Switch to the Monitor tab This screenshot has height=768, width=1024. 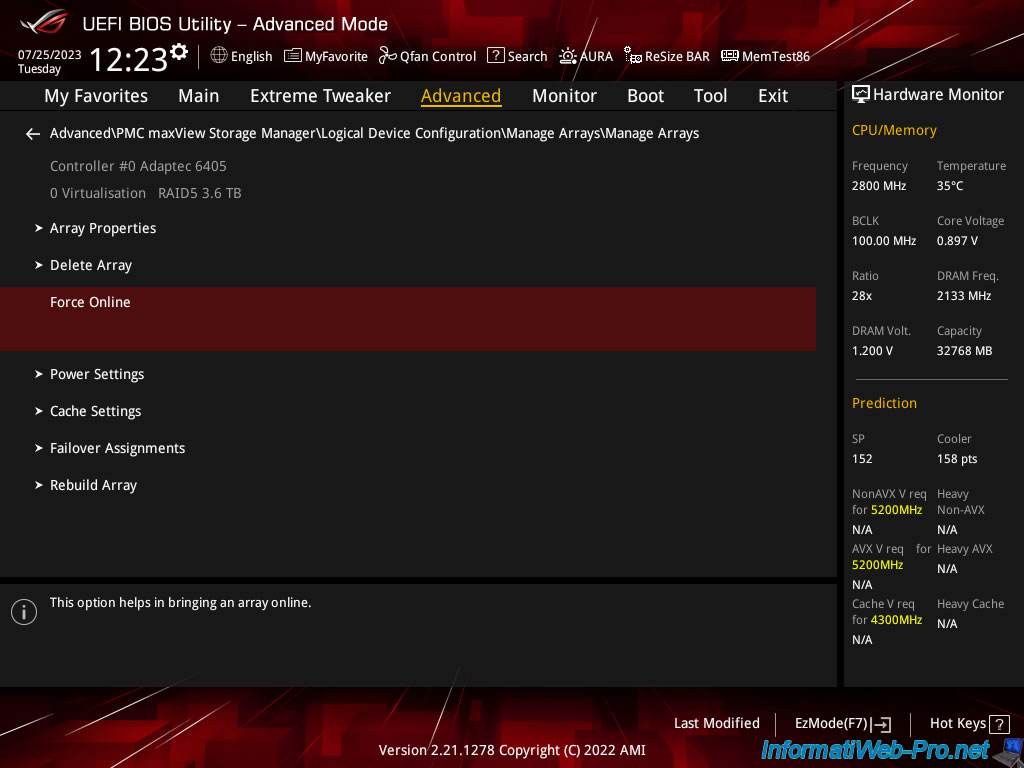coord(564,96)
